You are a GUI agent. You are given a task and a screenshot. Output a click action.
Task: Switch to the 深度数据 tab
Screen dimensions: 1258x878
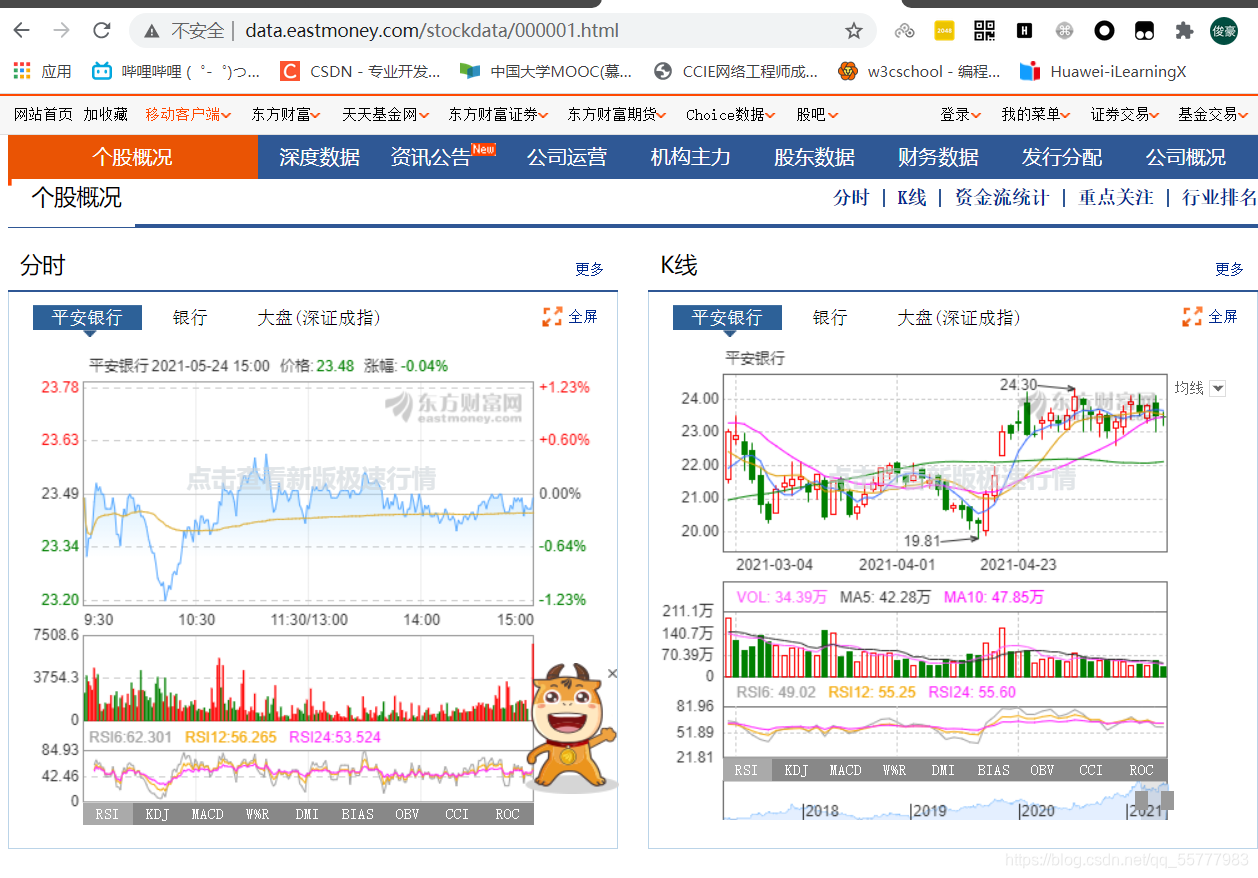point(319,157)
